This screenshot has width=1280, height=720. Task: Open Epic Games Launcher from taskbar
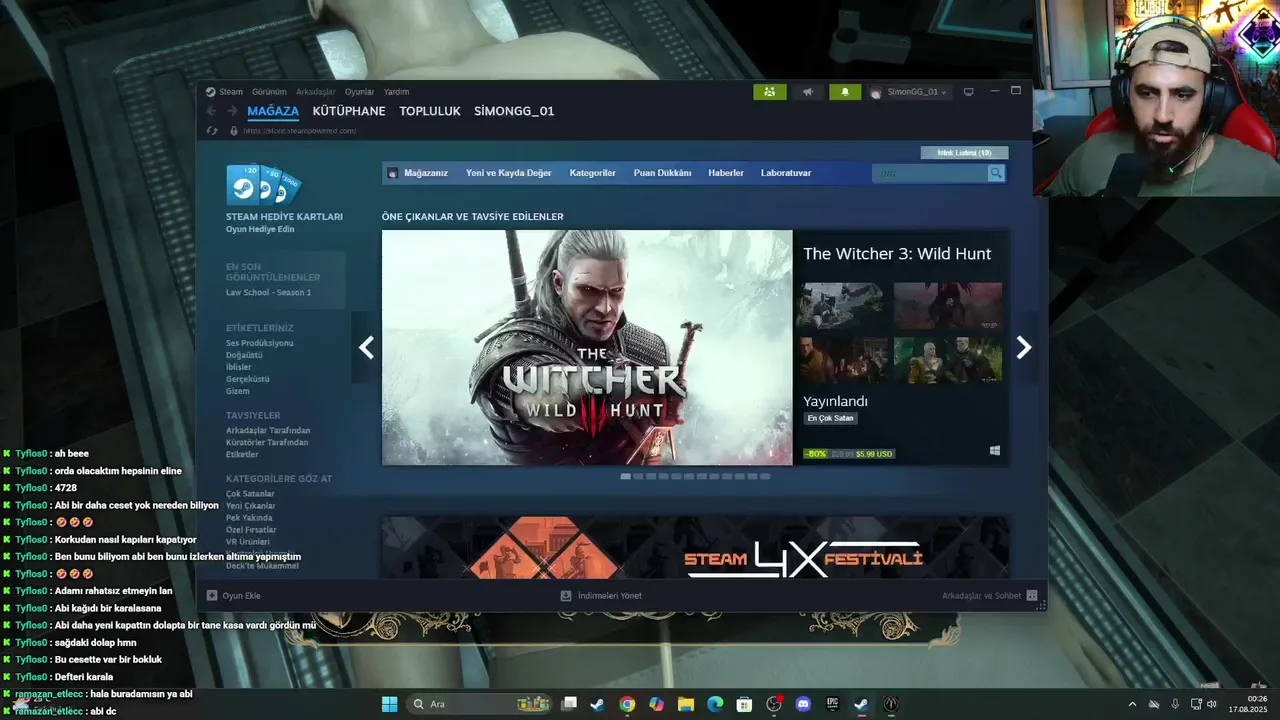pyautogui.click(x=832, y=704)
